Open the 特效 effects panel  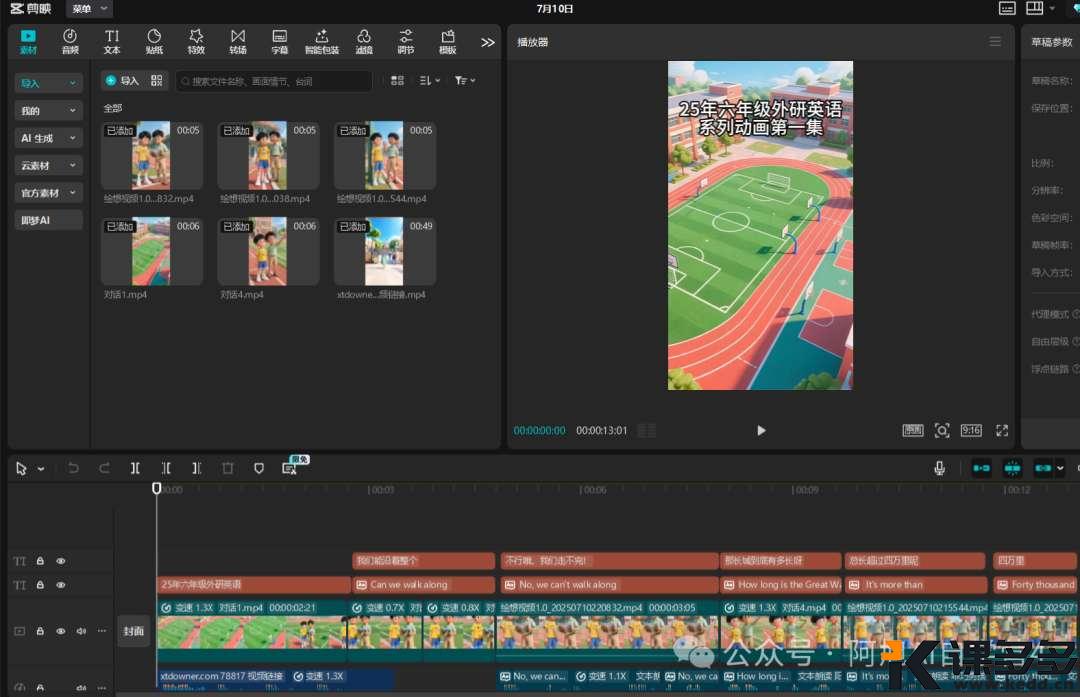pos(196,41)
